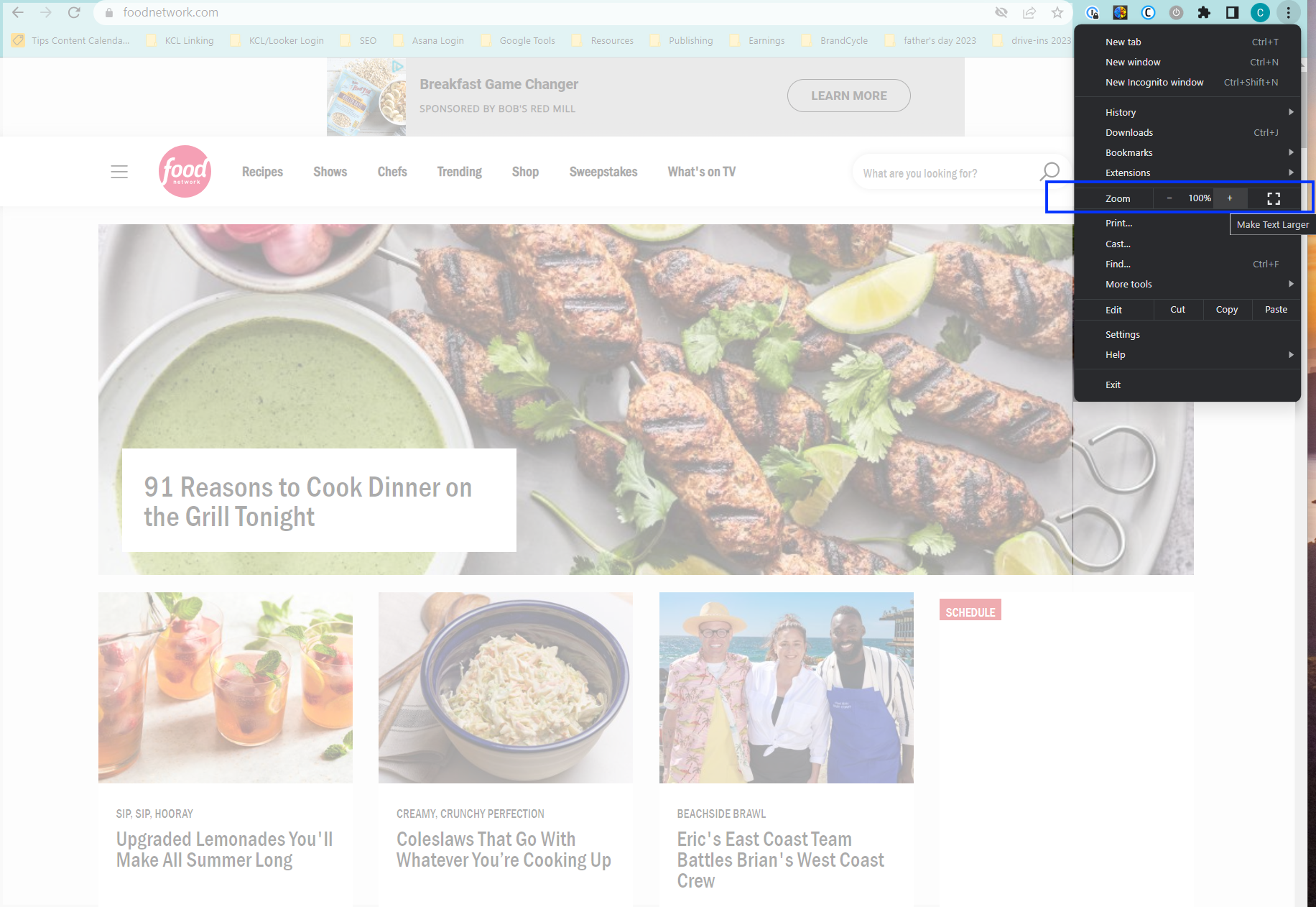
Task: Click the magnifying glass search icon
Action: 1049,172
